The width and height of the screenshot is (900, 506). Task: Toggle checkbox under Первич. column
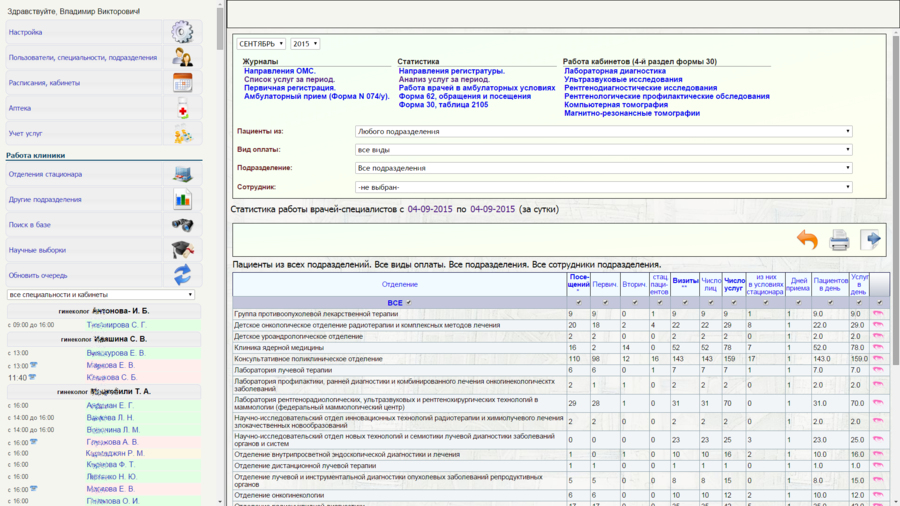pyautogui.click(x=605, y=302)
